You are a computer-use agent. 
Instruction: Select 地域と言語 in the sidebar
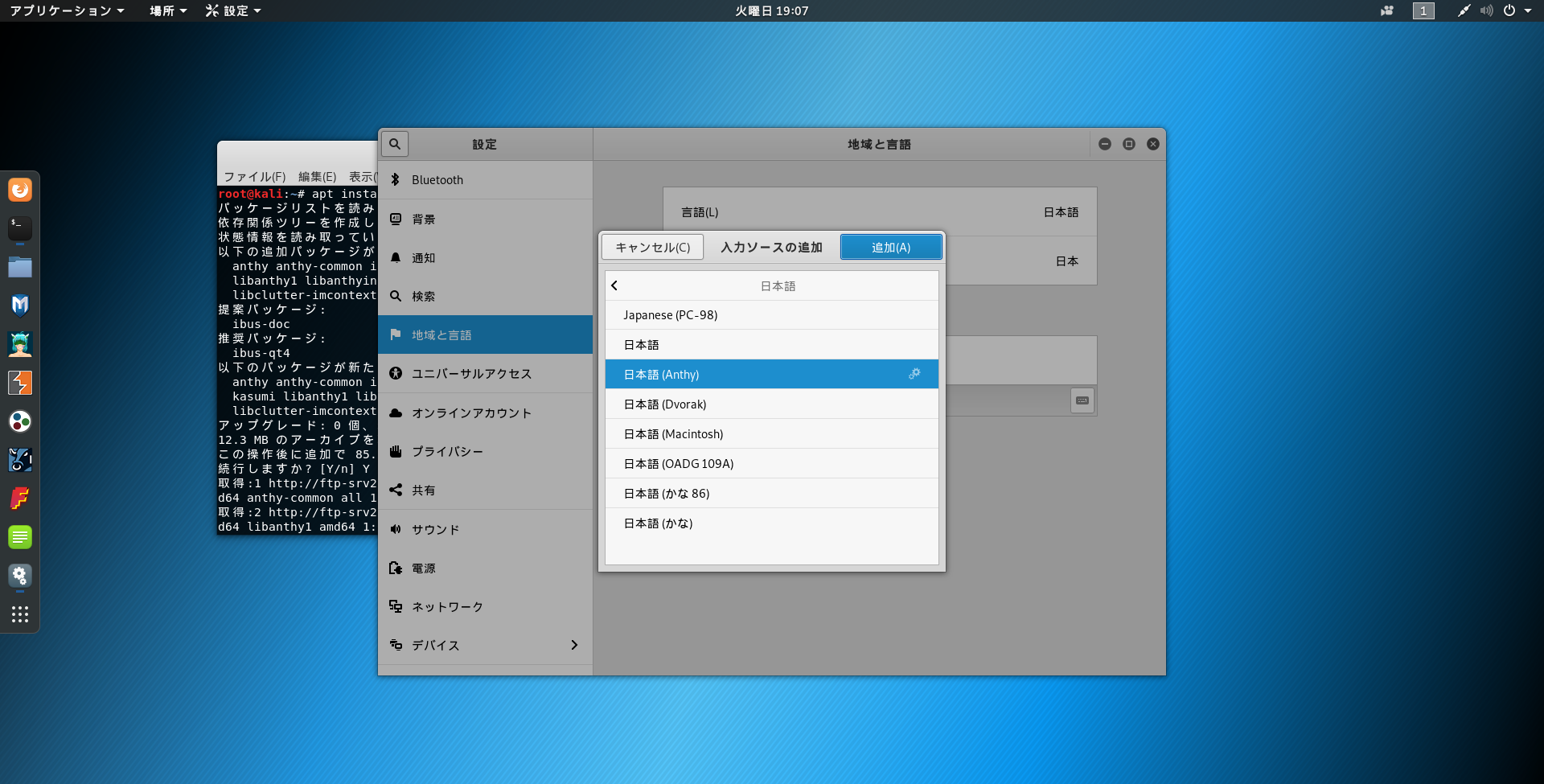tap(485, 335)
